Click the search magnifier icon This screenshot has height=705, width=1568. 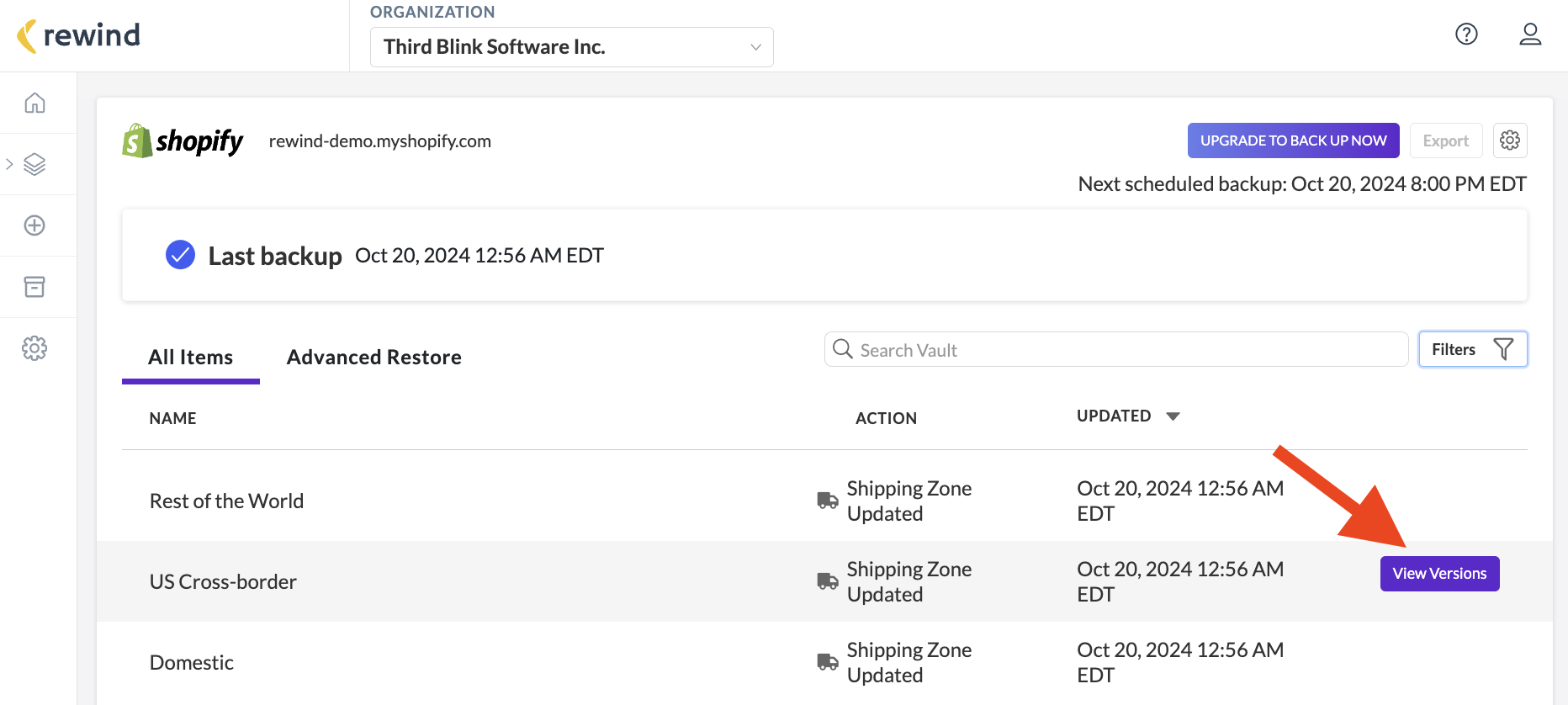coord(843,348)
